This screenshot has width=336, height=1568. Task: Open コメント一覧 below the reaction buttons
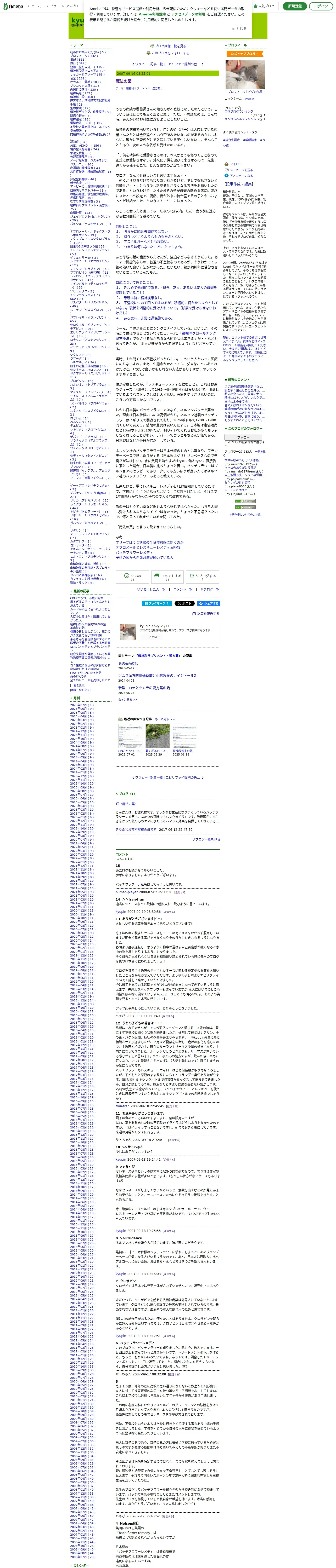click(x=183, y=589)
